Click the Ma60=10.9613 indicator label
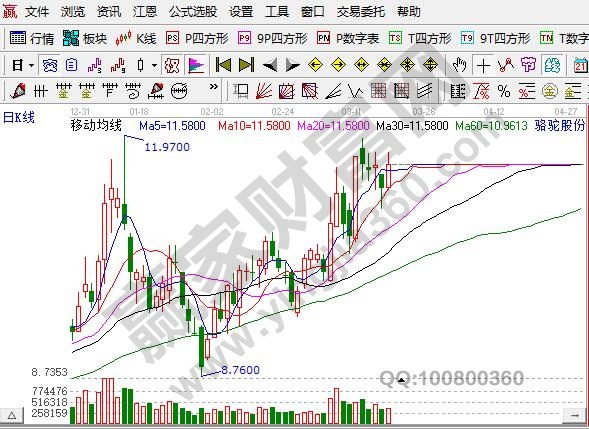Viewport: 589px width, 429px height. click(x=491, y=125)
